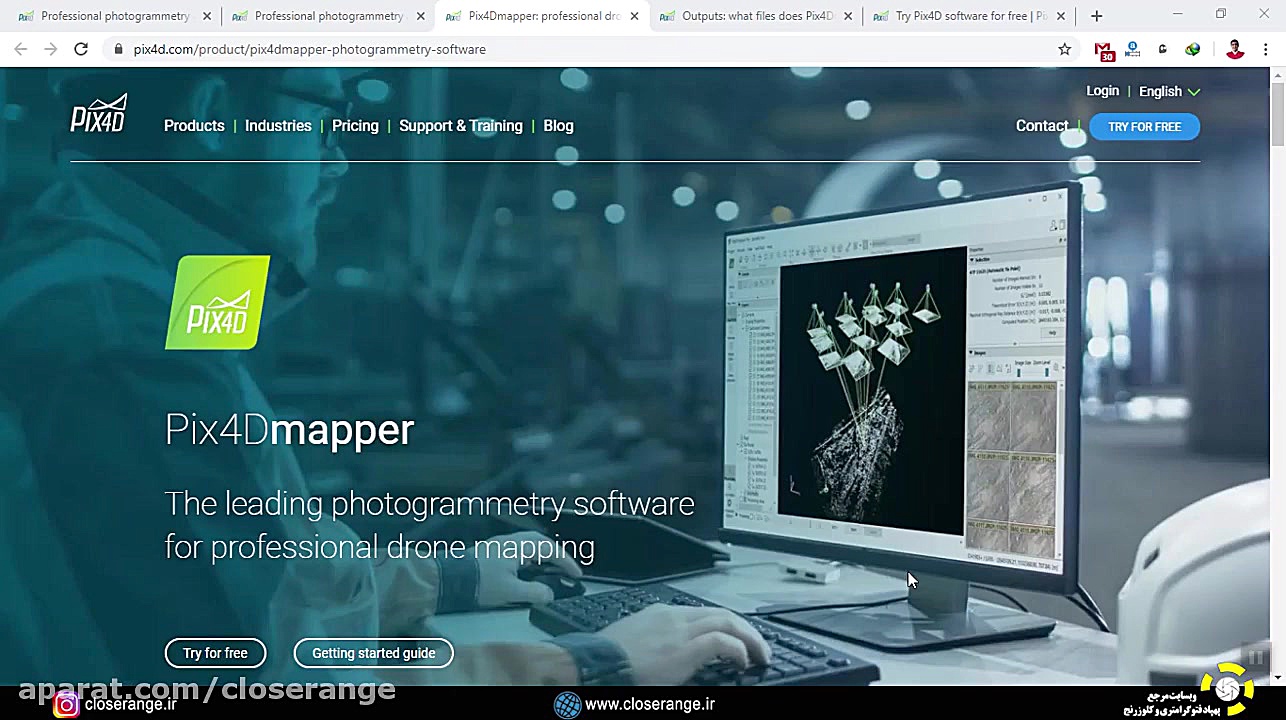Reload the current Pix4D page
Screen dimensions: 1286x720
tap(81, 49)
